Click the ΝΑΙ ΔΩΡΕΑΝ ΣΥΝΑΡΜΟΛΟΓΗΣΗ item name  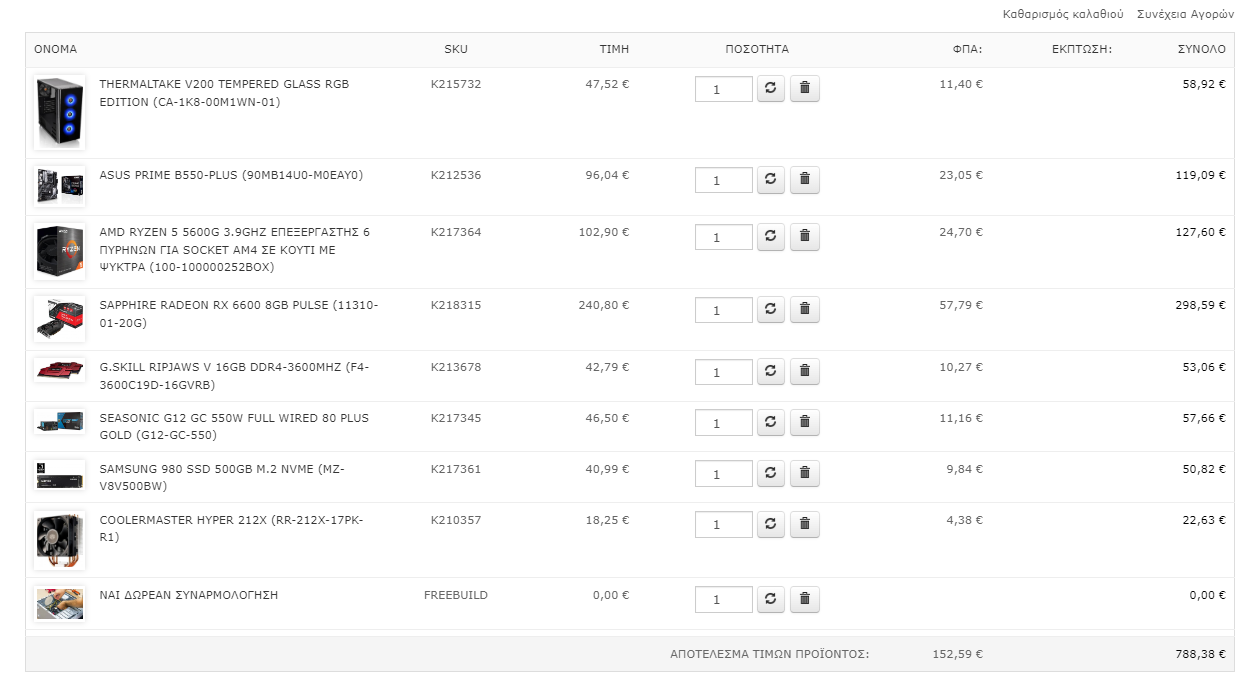189,595
